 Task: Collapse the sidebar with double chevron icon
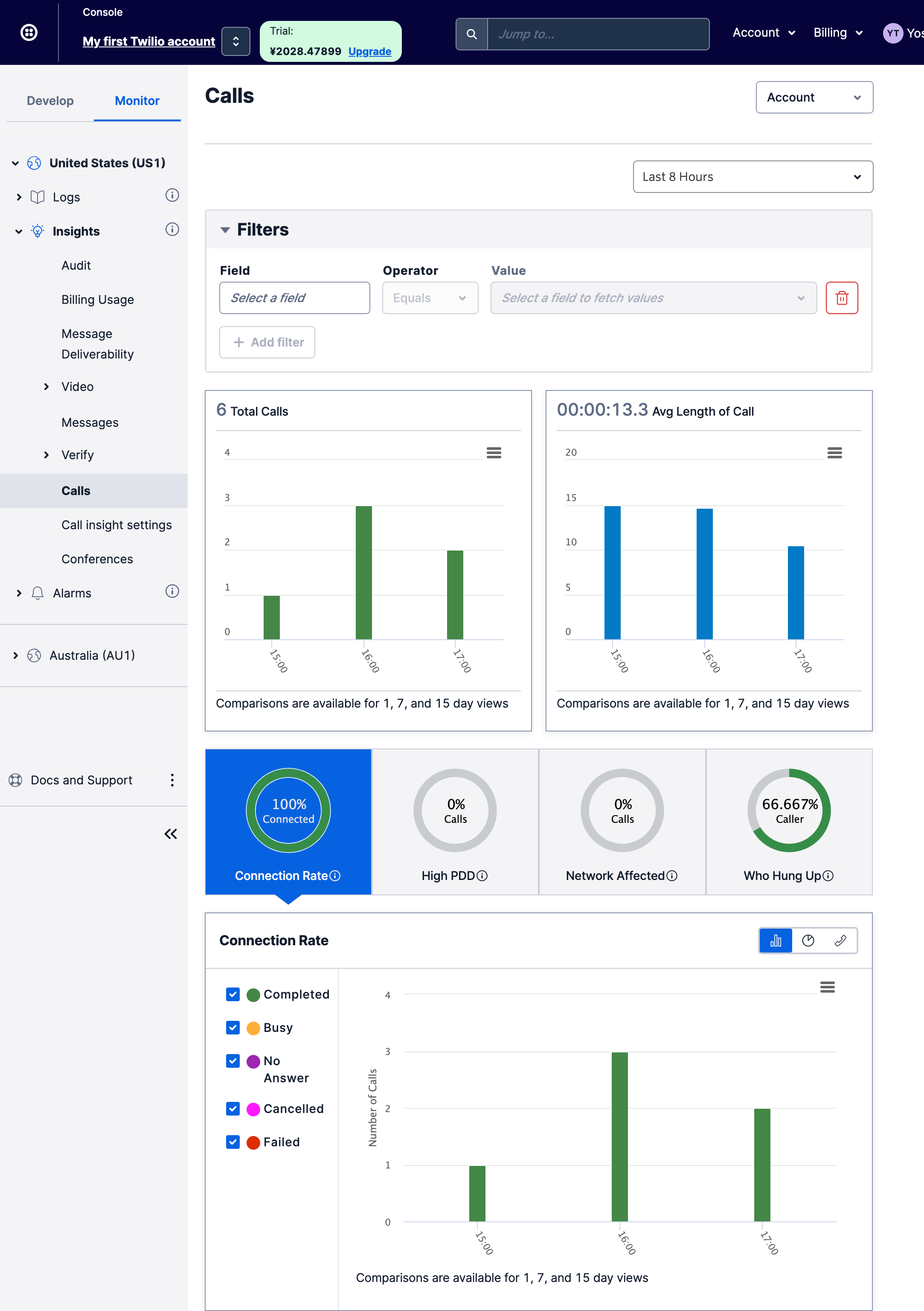(x=171, y=833)
